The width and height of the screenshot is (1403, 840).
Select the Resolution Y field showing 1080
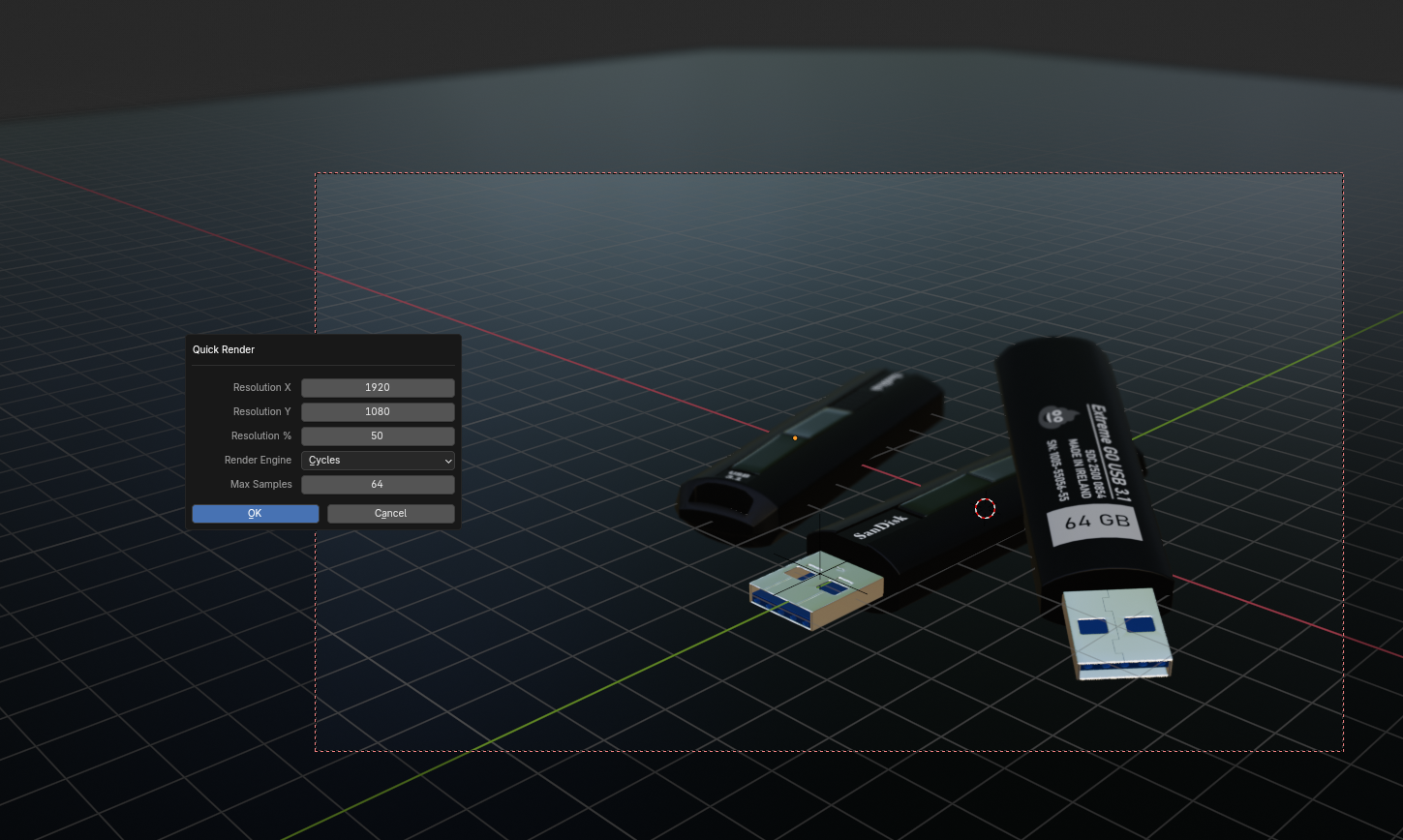coord(378,411)
